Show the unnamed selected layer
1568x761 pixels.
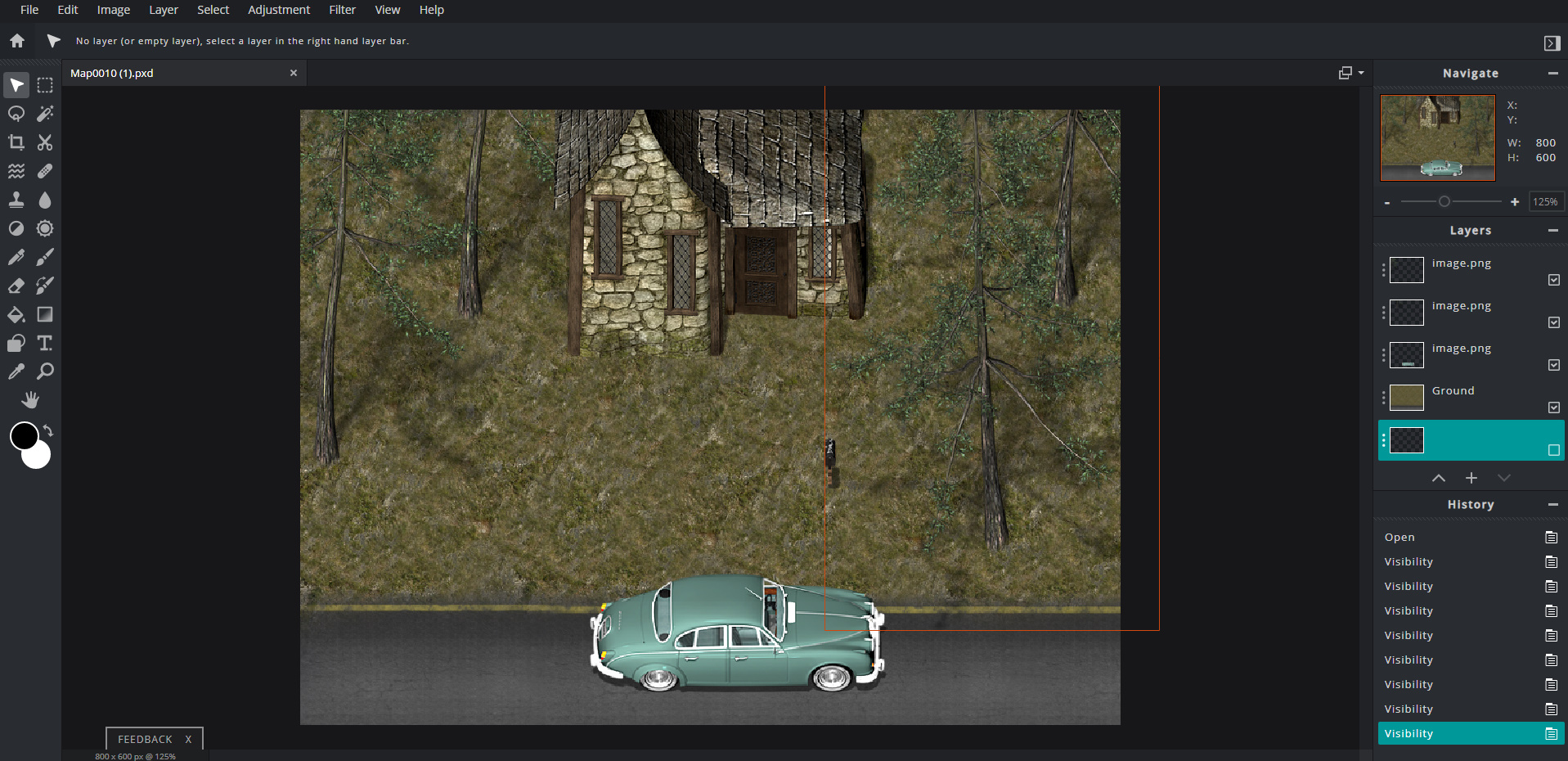tap(1553, 450)
